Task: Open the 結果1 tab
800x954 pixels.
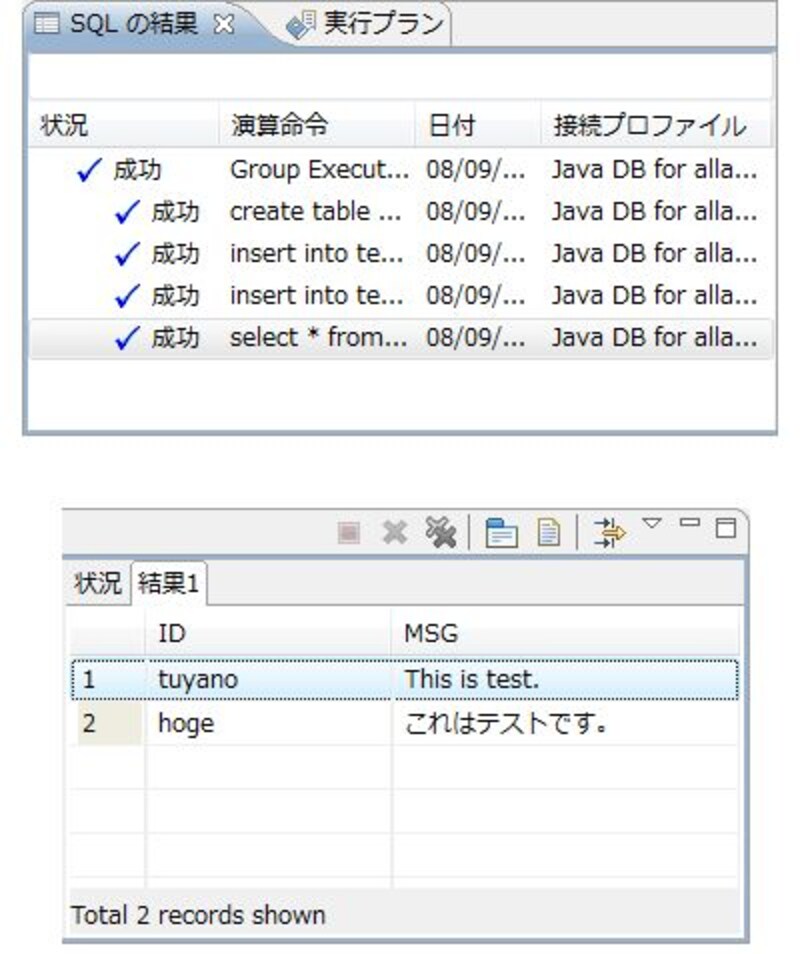Action: coord(168,584)
